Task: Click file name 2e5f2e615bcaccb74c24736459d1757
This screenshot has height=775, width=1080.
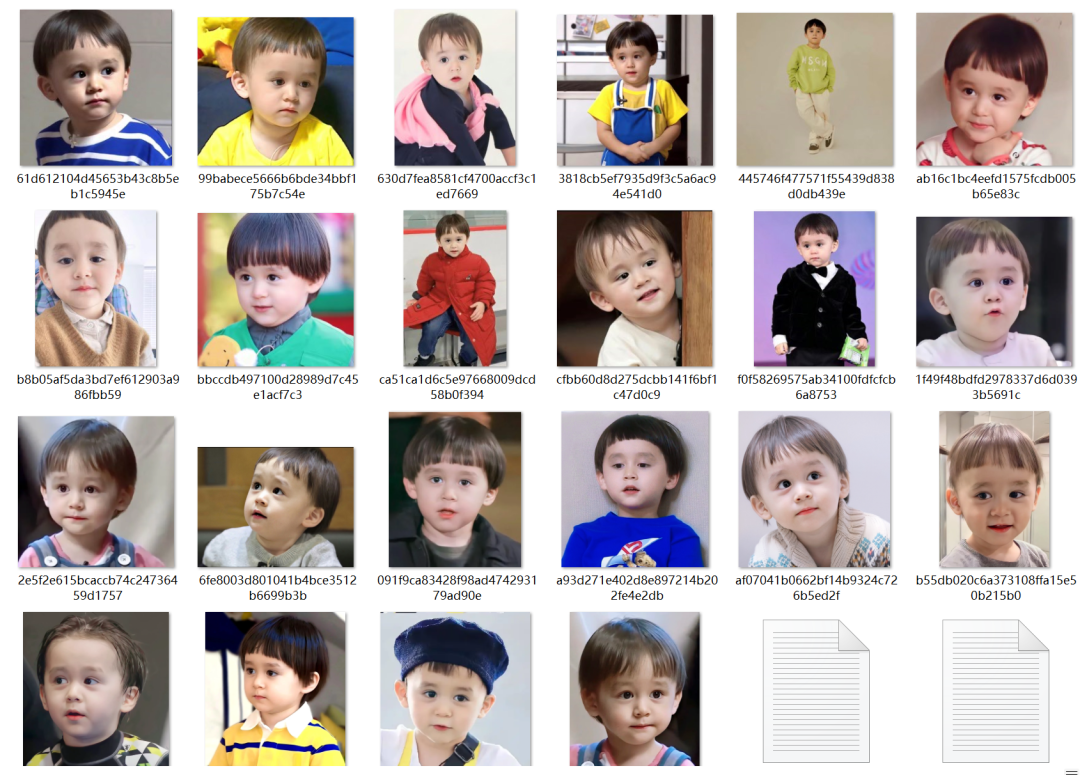Action: click(x=98, y=588)
